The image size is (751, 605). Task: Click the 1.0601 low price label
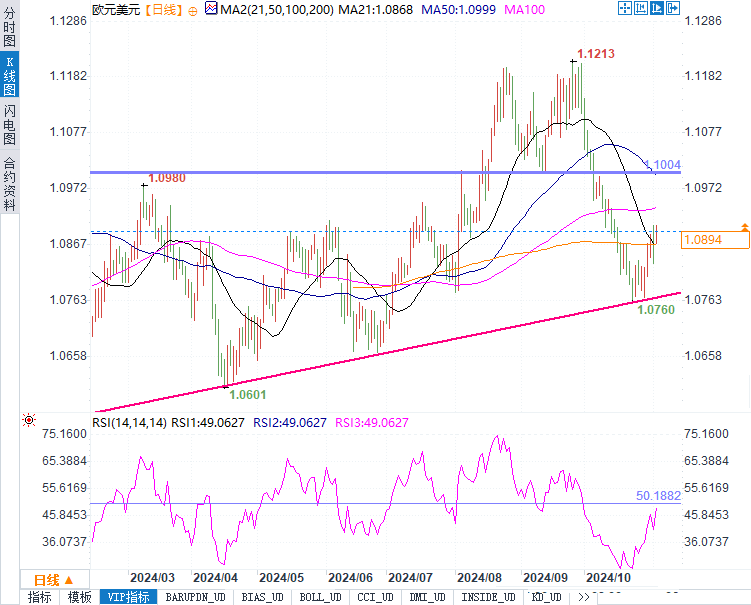click(248, 395)
